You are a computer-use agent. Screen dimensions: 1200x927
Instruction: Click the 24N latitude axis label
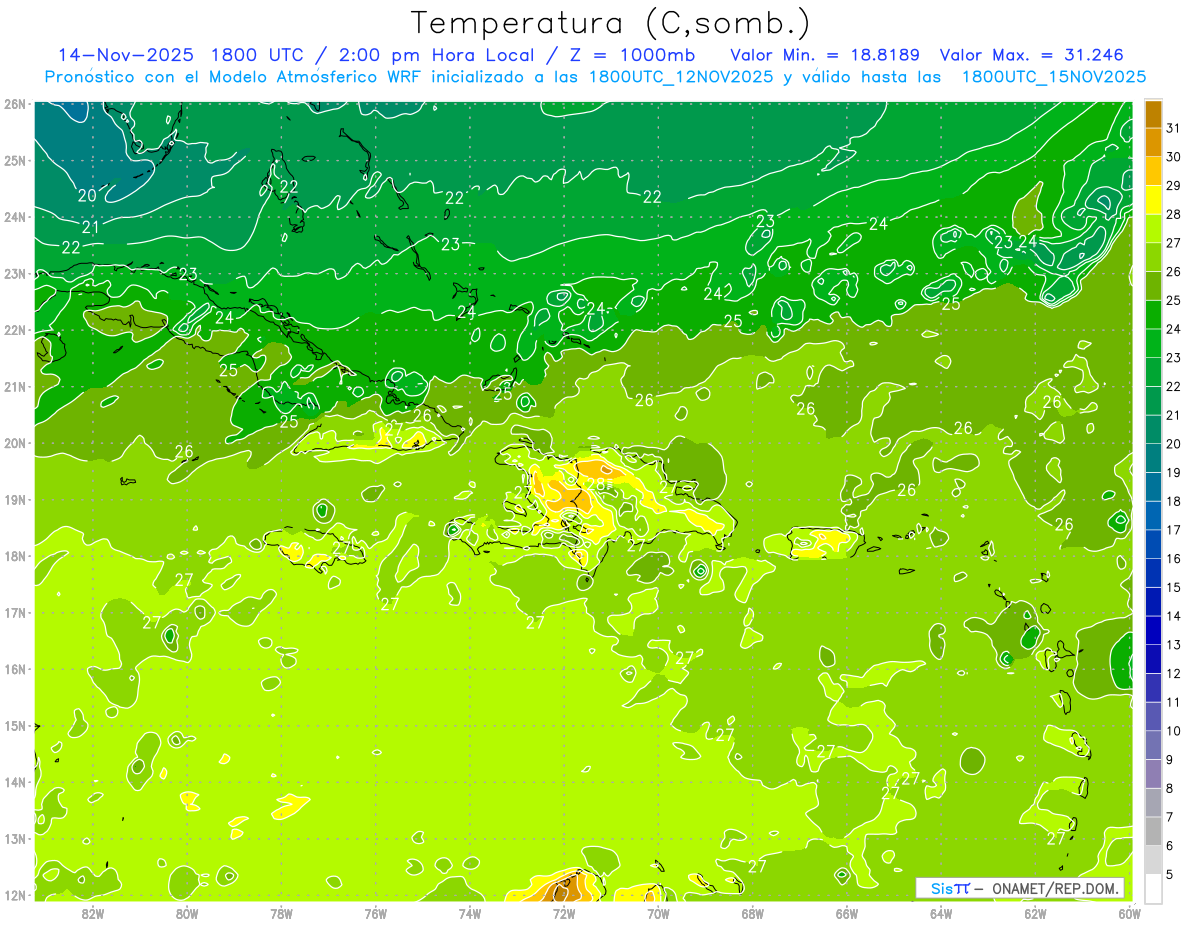(x=13, y=216)
